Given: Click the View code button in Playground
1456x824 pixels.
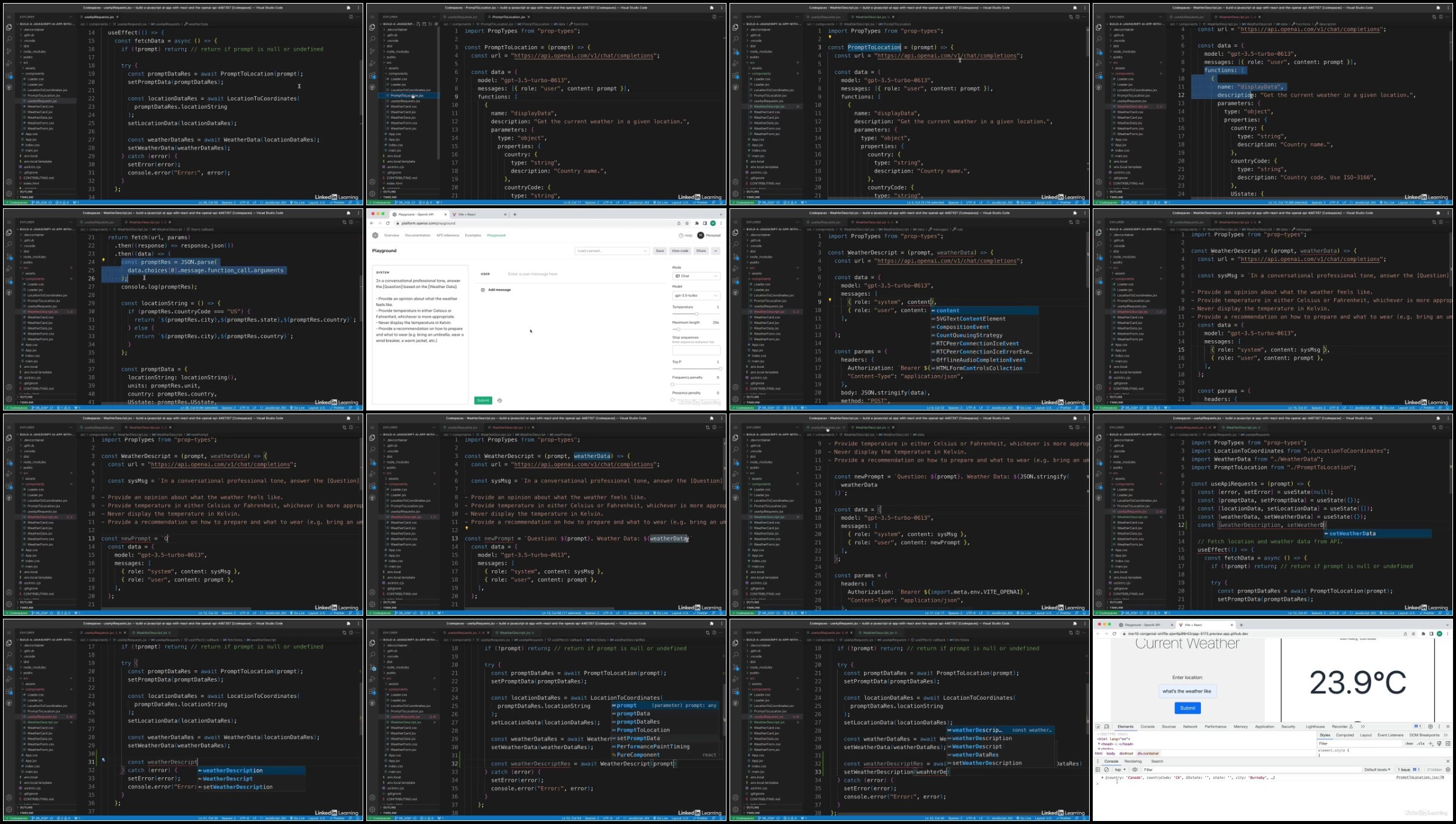Looking at the screenshot, I should click(680, 251).
